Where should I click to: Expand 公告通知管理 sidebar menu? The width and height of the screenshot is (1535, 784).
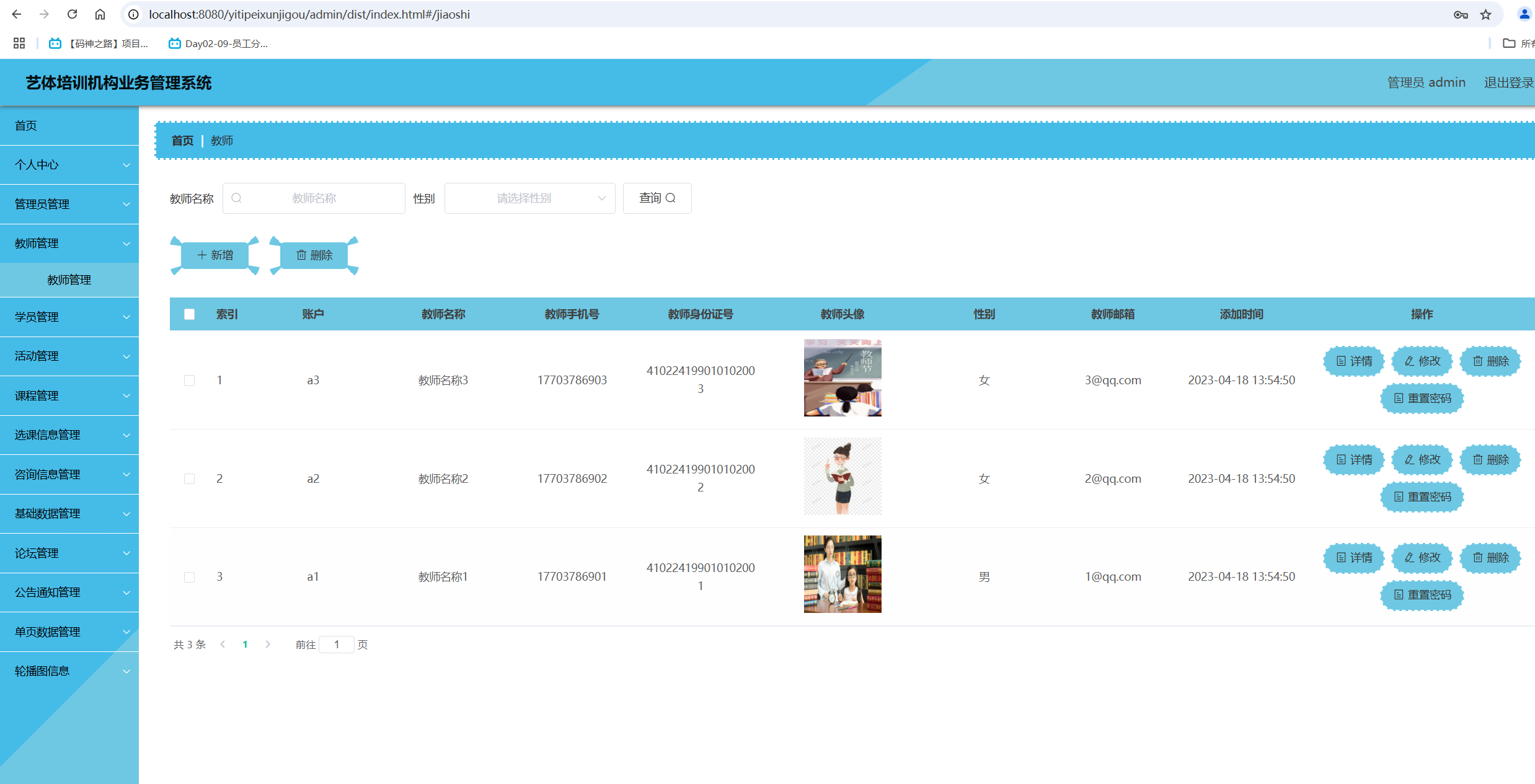69,592
